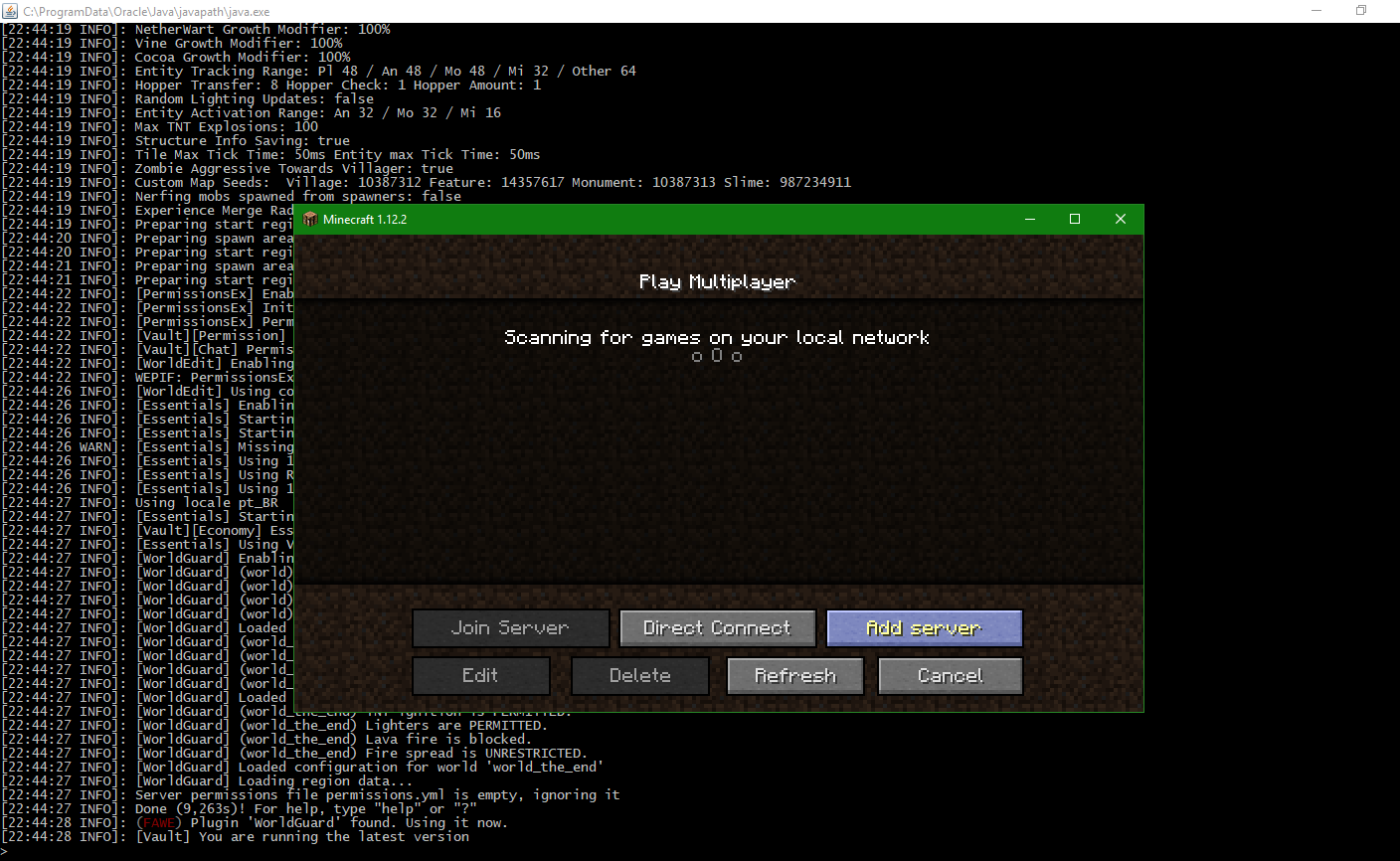
Task: Click the Minecraft crafting table title icon
Action: pos(310,219)
